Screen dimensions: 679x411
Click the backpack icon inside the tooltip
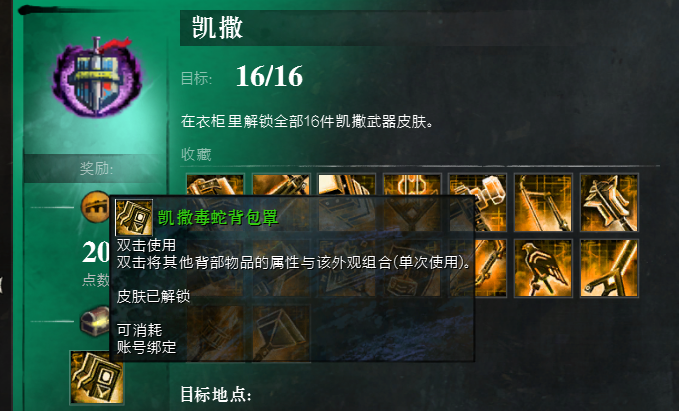[x=134, y=218]
